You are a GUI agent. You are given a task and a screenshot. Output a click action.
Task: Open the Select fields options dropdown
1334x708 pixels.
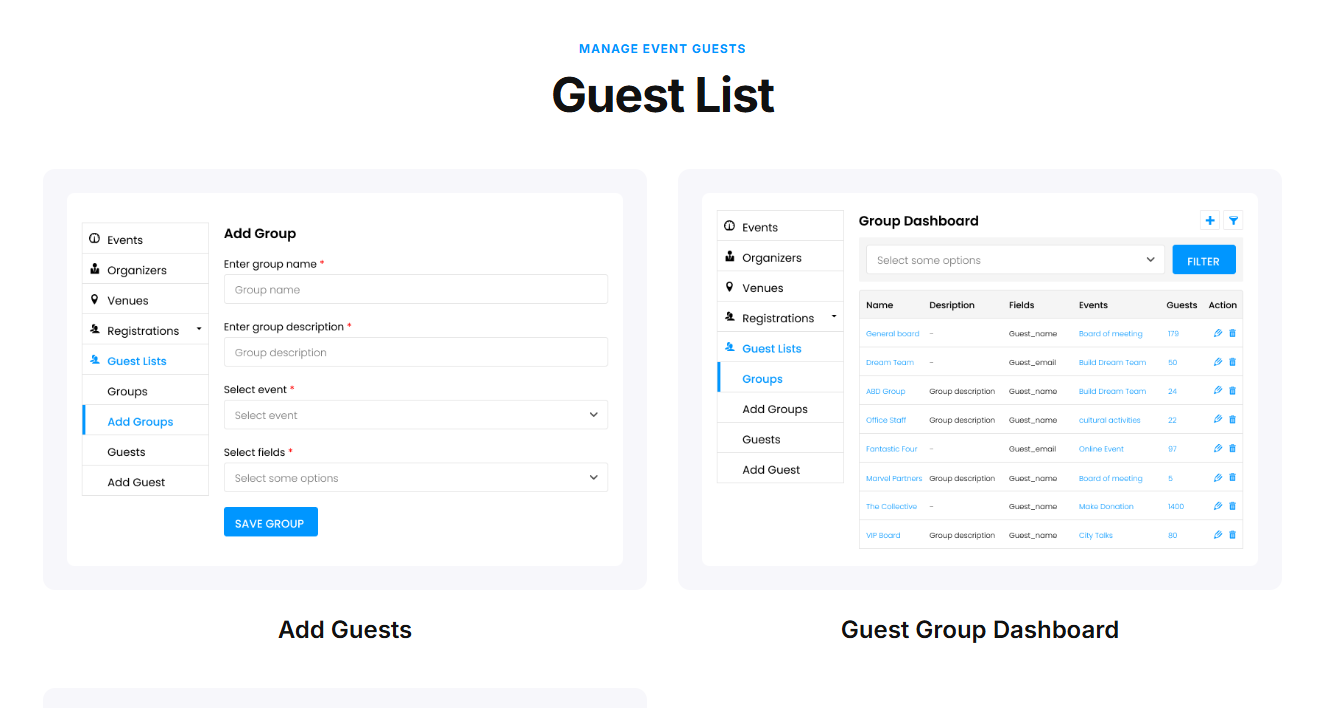tap(416, 478)
